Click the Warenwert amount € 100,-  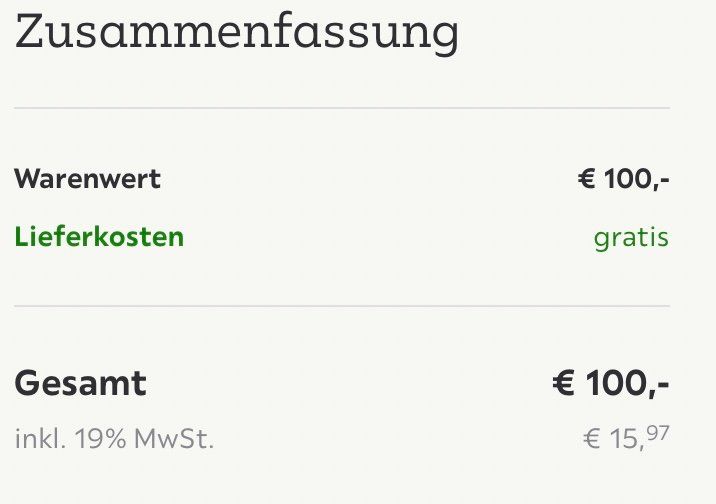pyautogui.click(x=624, y=179)
